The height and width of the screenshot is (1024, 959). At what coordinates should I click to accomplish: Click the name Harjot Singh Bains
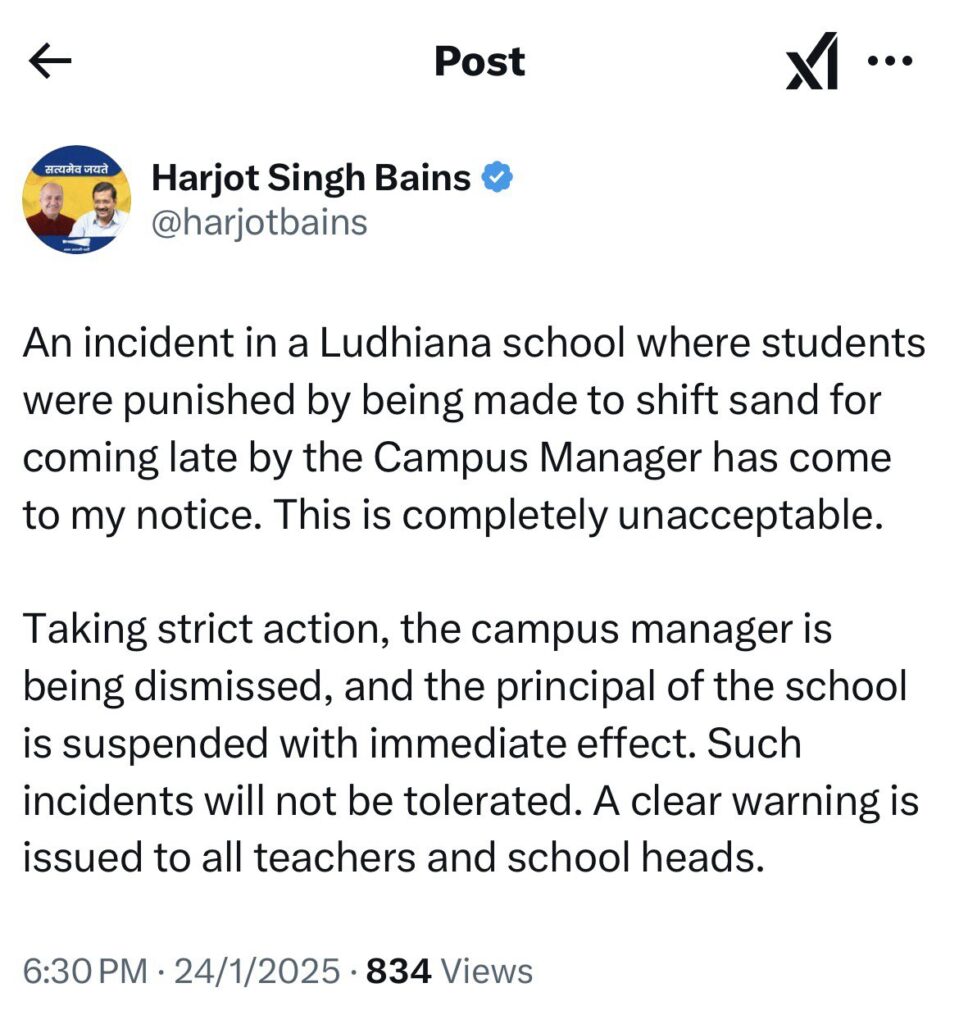[x=311, y=179]
